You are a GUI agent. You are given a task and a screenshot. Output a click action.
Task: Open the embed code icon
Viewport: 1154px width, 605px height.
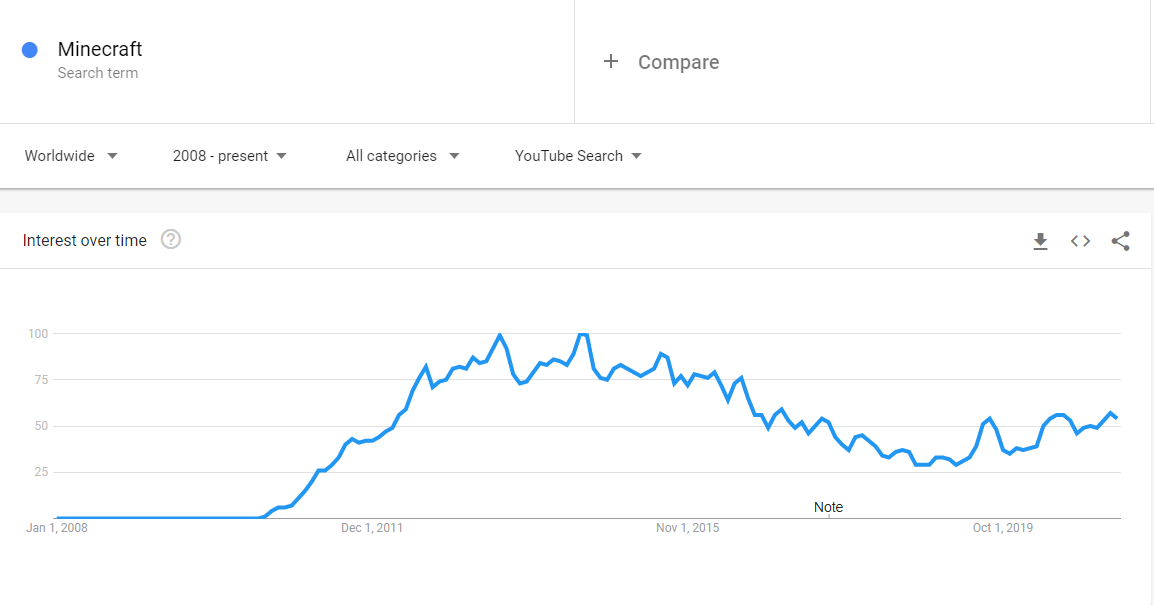click(x=1080, y=241)
